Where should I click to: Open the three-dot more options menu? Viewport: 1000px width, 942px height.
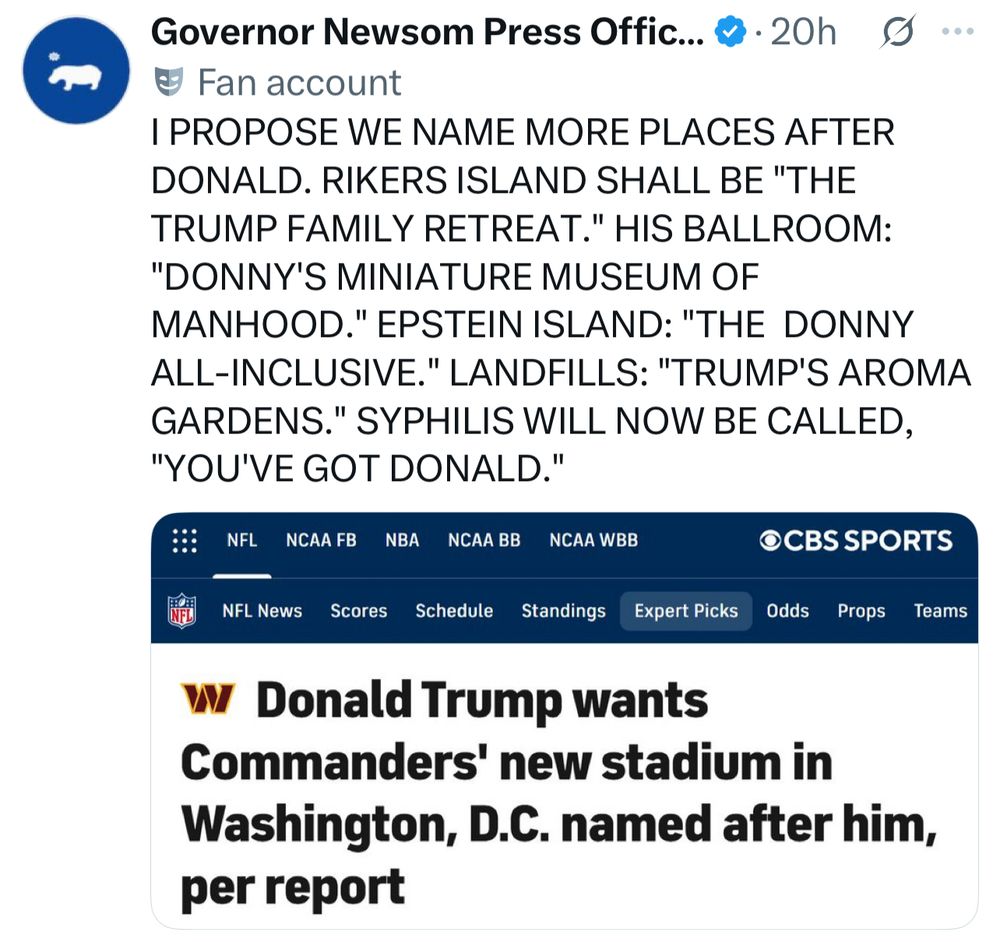(x=958, y=31)
